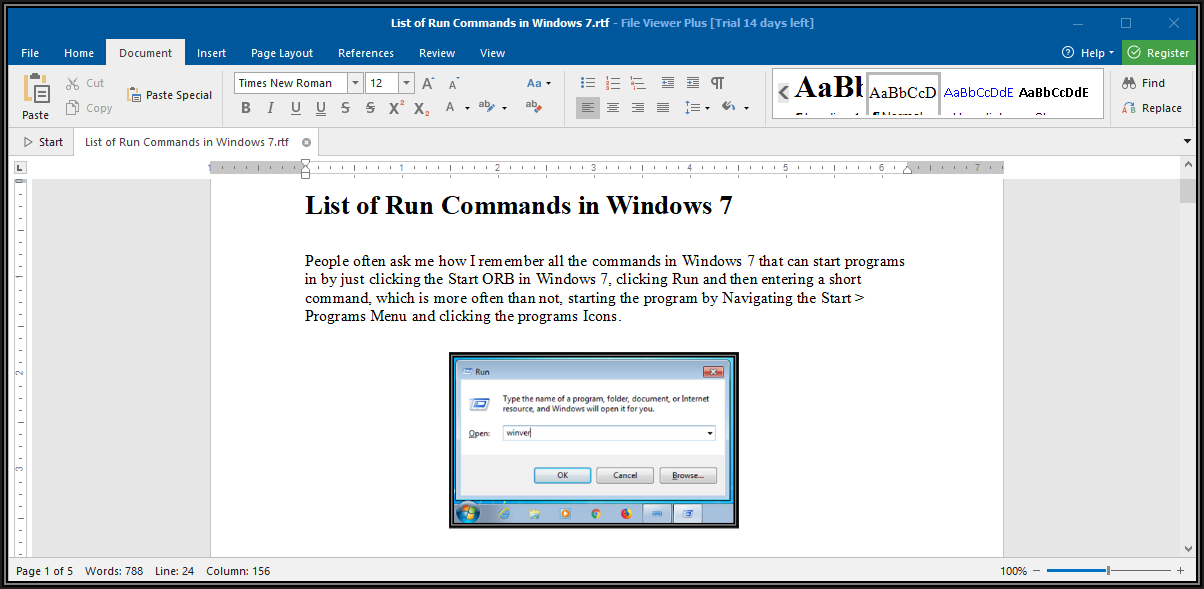Center the paragraph text
This screenshot has width=1204, height=589.
(x=613, y=108)
